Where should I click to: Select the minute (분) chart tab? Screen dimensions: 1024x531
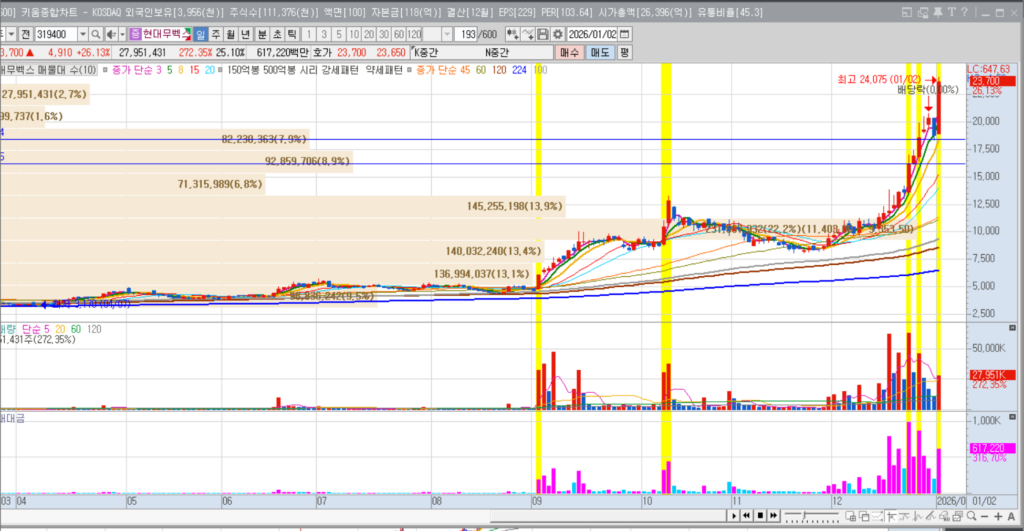(x=262, y=34)
